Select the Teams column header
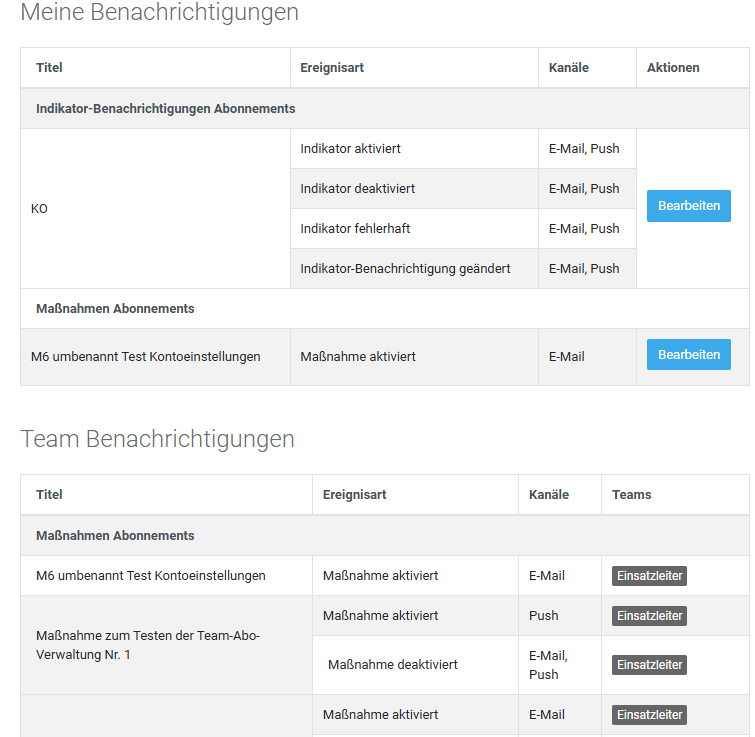755x737 pixels. click(631, 495)
